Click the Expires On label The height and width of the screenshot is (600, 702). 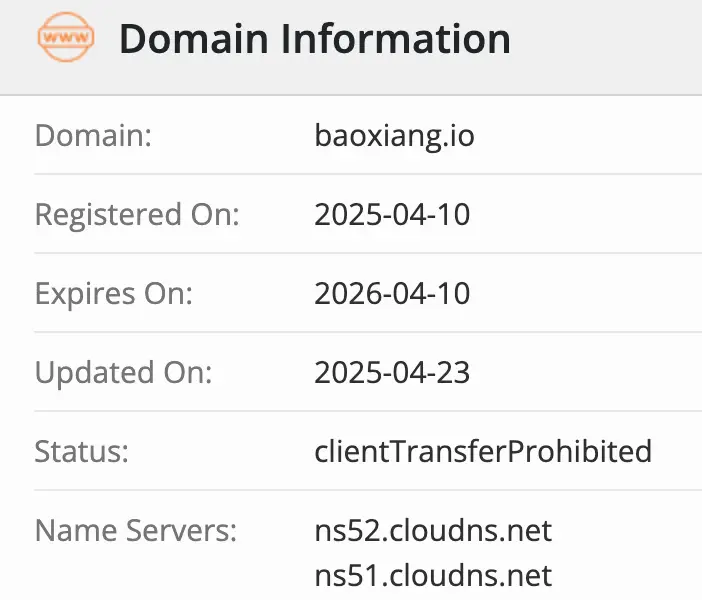pos(113,293)
